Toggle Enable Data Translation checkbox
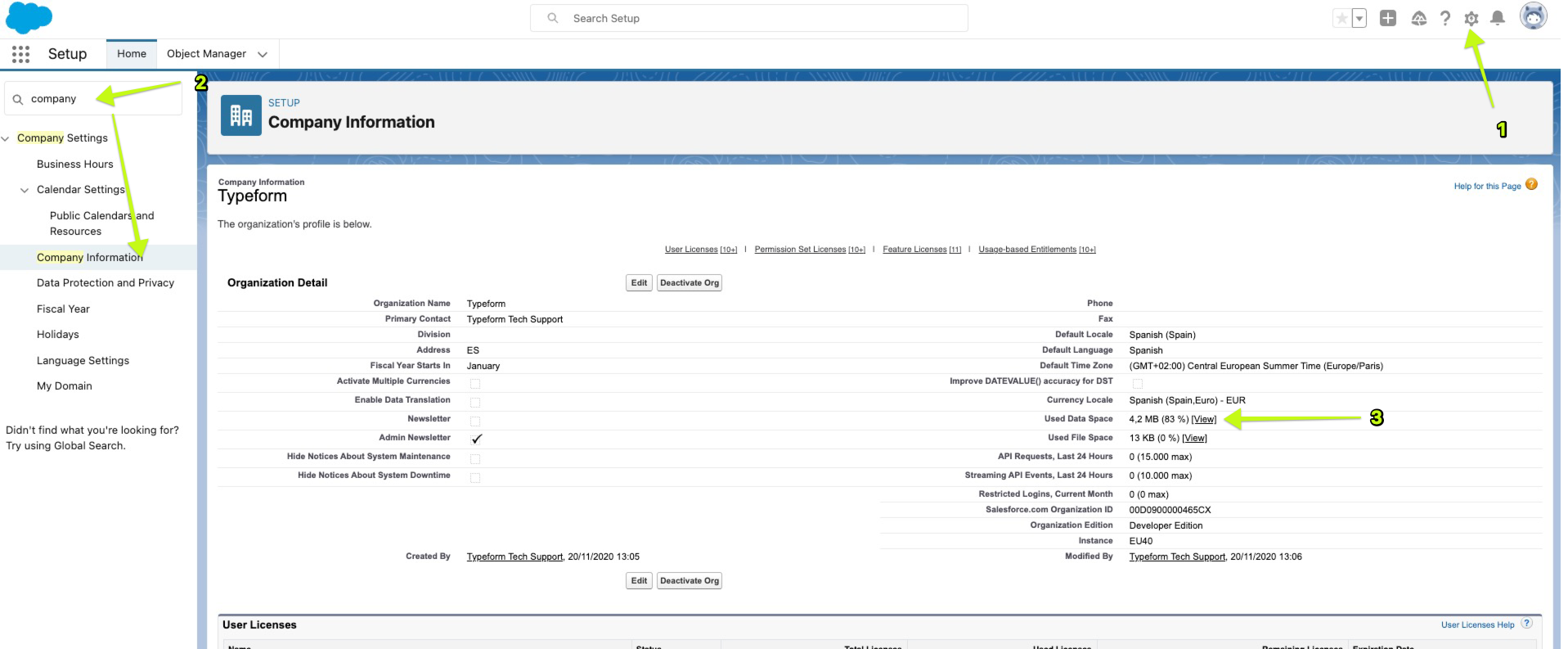The image size is (1568, 649). pyautogui.click(x=475, y=402)
